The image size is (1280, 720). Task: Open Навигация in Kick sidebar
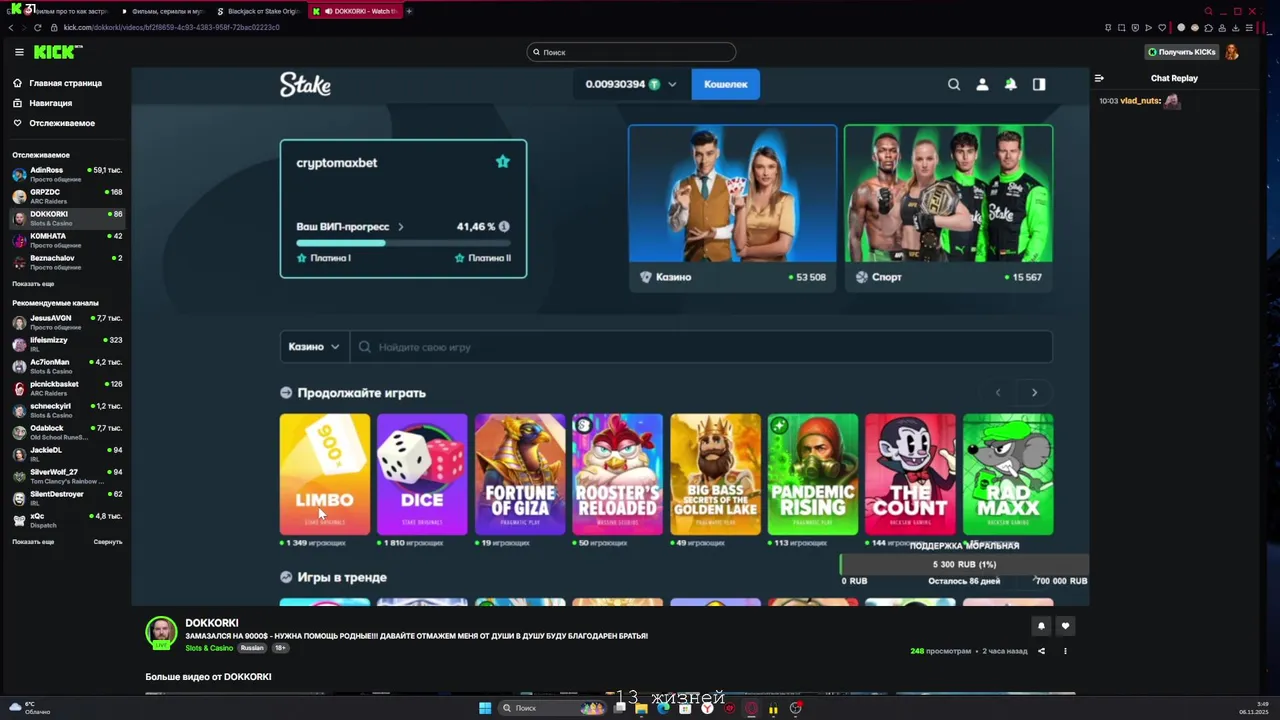43,103
